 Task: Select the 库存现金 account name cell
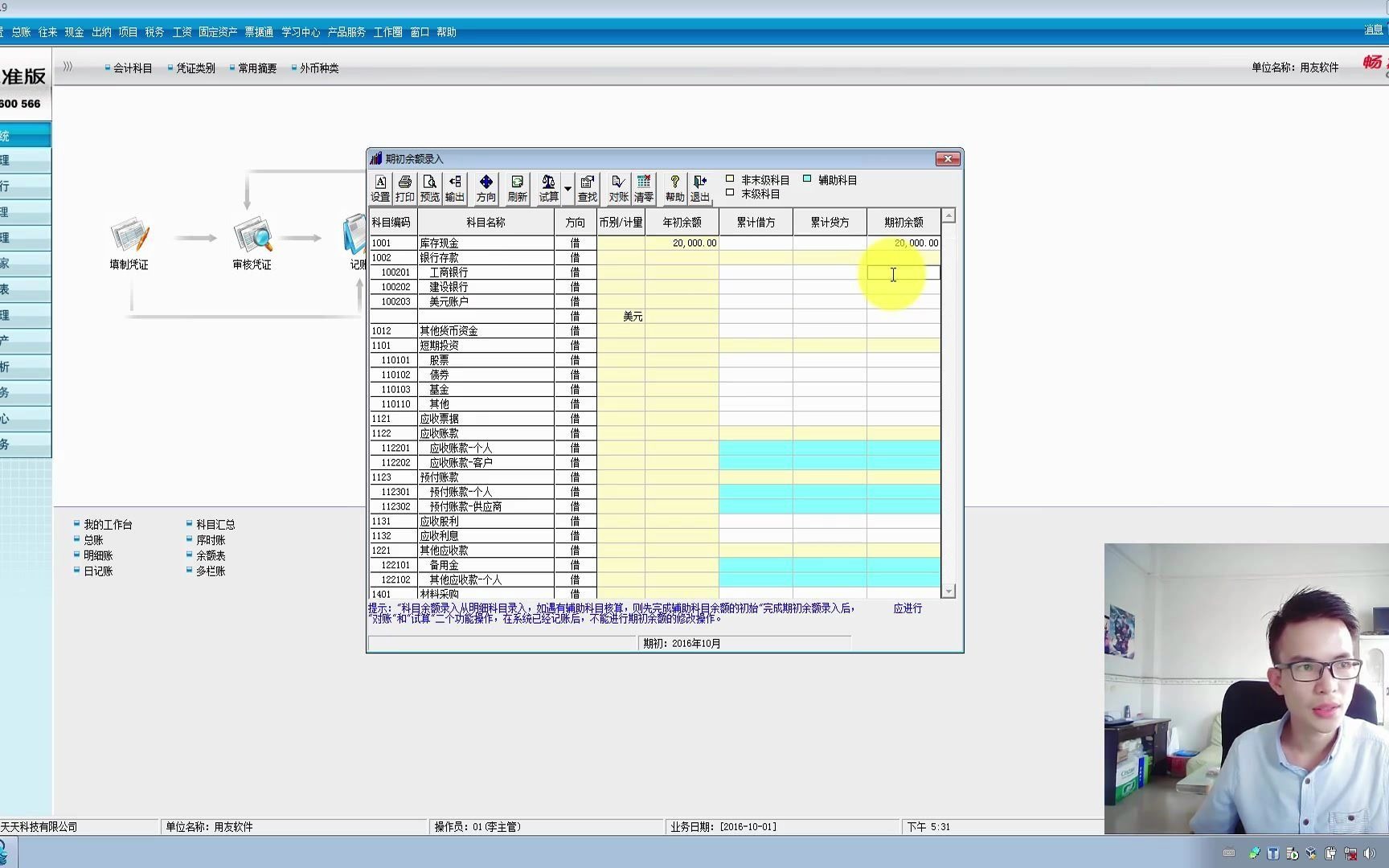pyautogui.click(x=486, y=243)
